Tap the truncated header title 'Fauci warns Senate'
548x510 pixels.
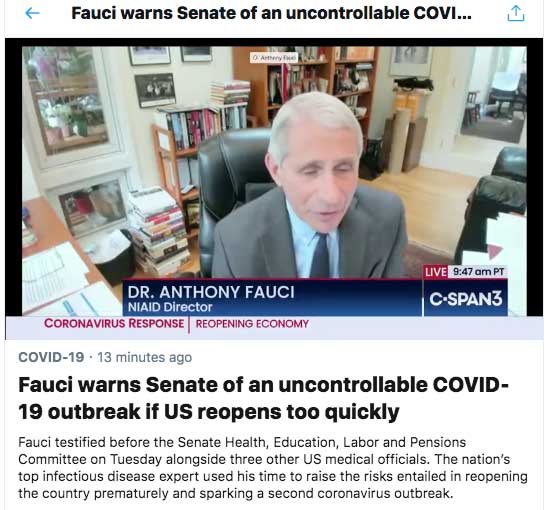click(271, 13)
